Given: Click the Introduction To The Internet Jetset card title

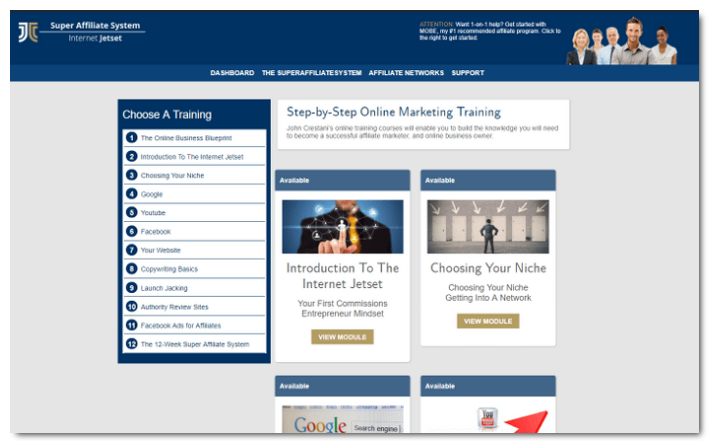Looking at the screenshot, I should click(x=342, y=276).
